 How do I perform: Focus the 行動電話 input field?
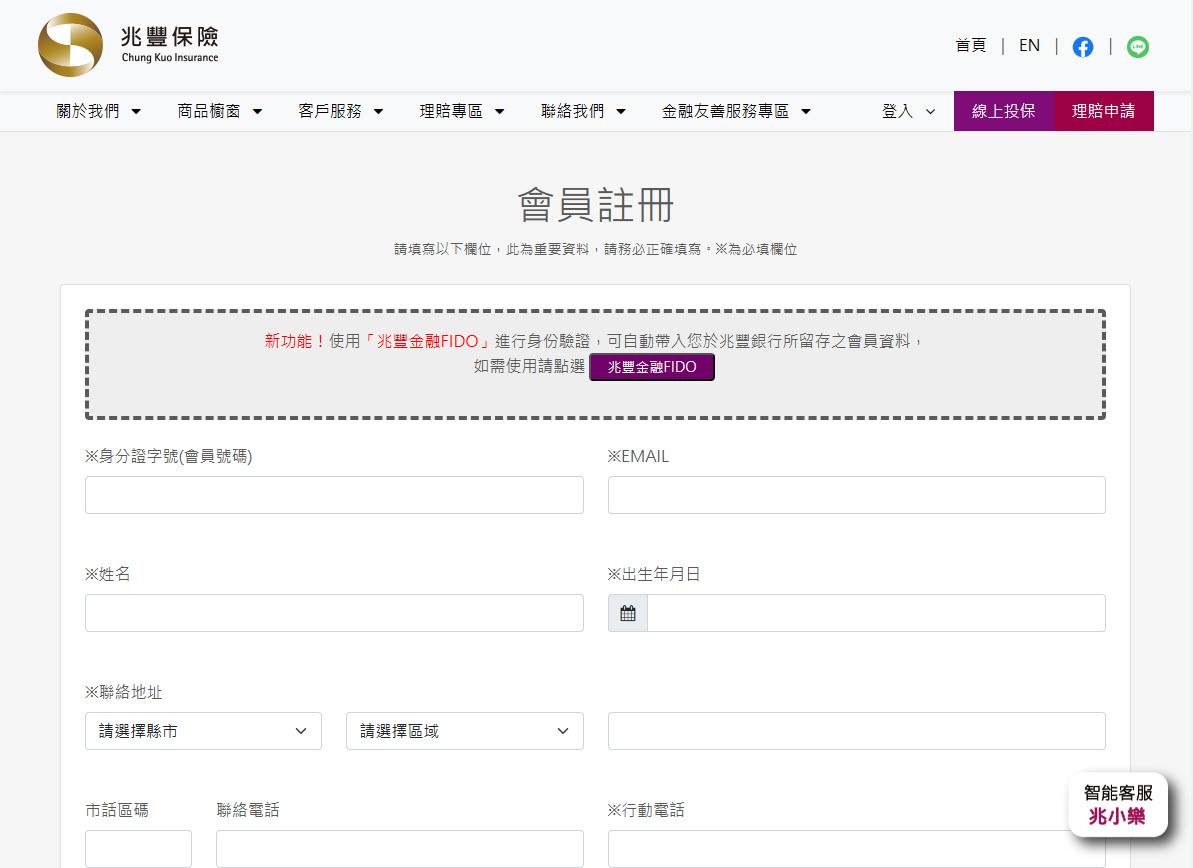tap(857, 849)
